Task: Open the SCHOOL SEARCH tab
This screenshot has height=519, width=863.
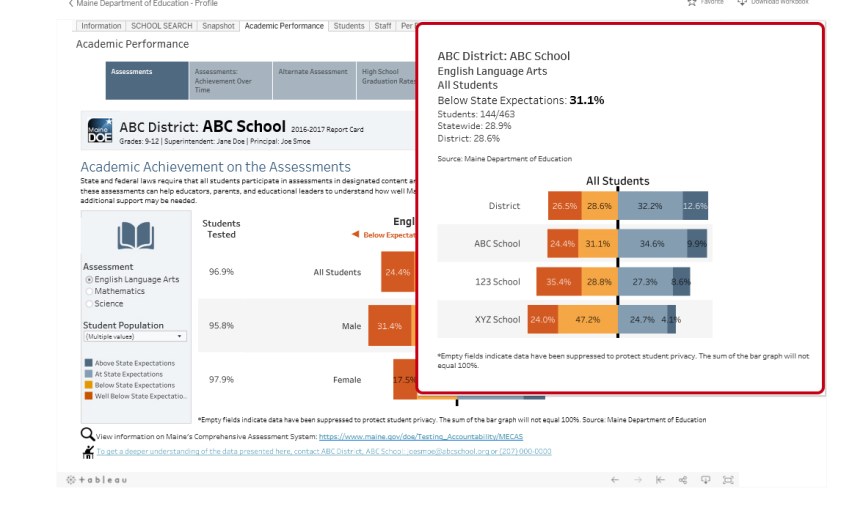Action: (161, 26)
